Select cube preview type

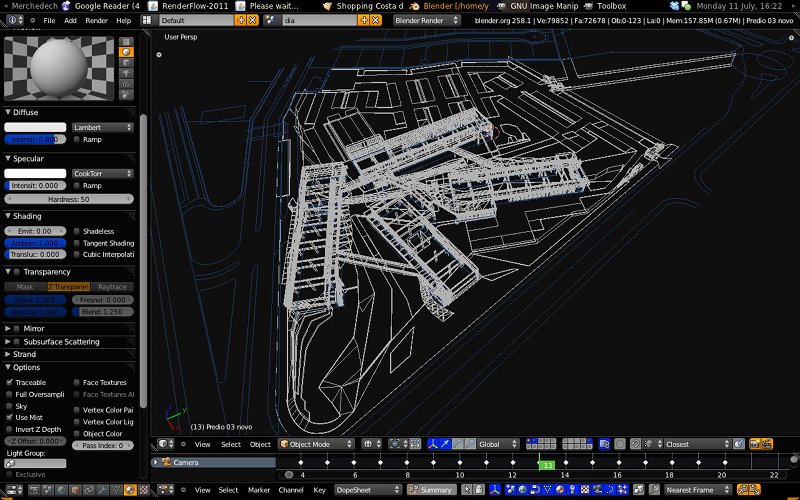(126, 63)
